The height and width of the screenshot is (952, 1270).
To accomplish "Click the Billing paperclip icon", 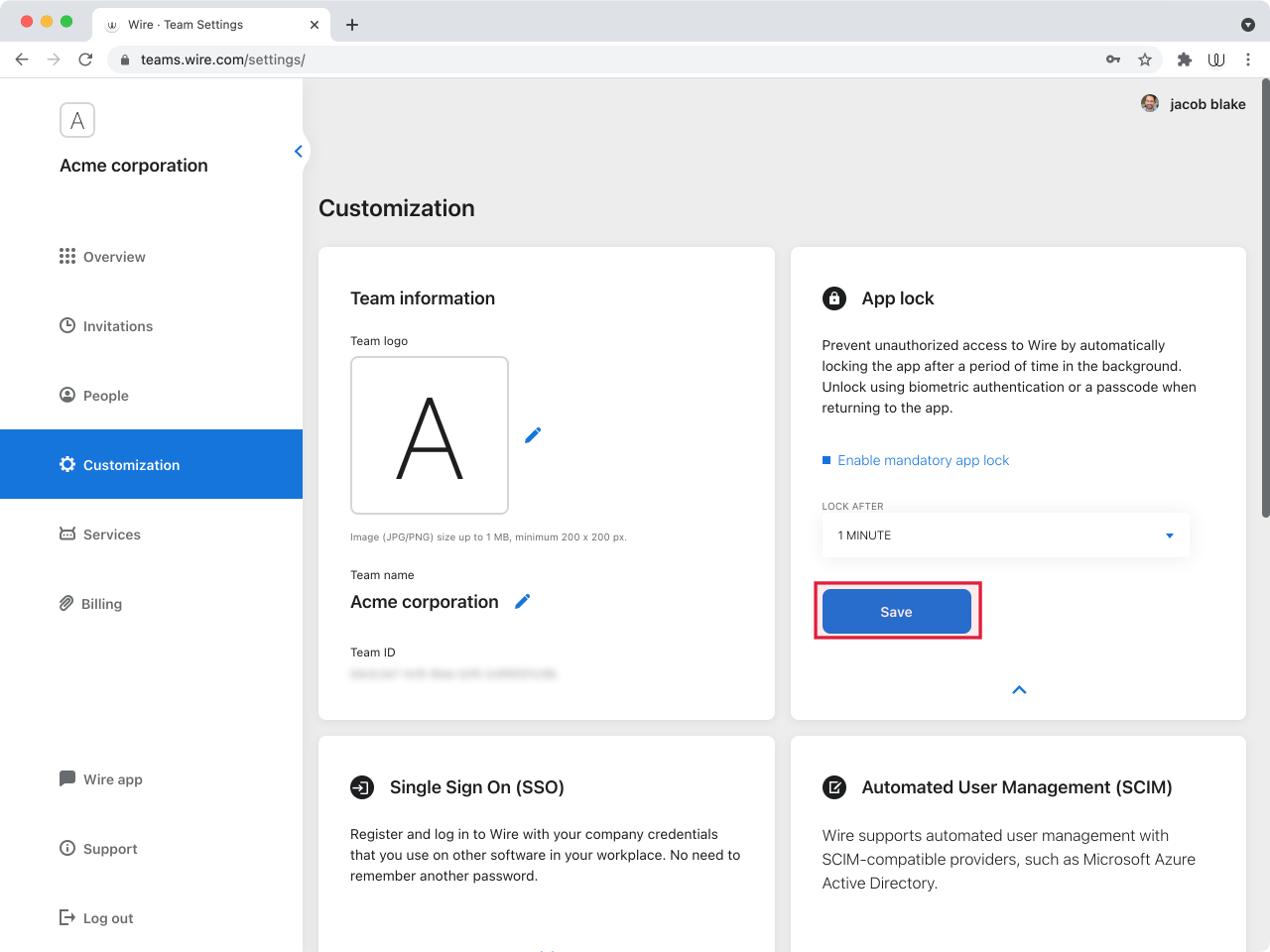I will [66, 603].
